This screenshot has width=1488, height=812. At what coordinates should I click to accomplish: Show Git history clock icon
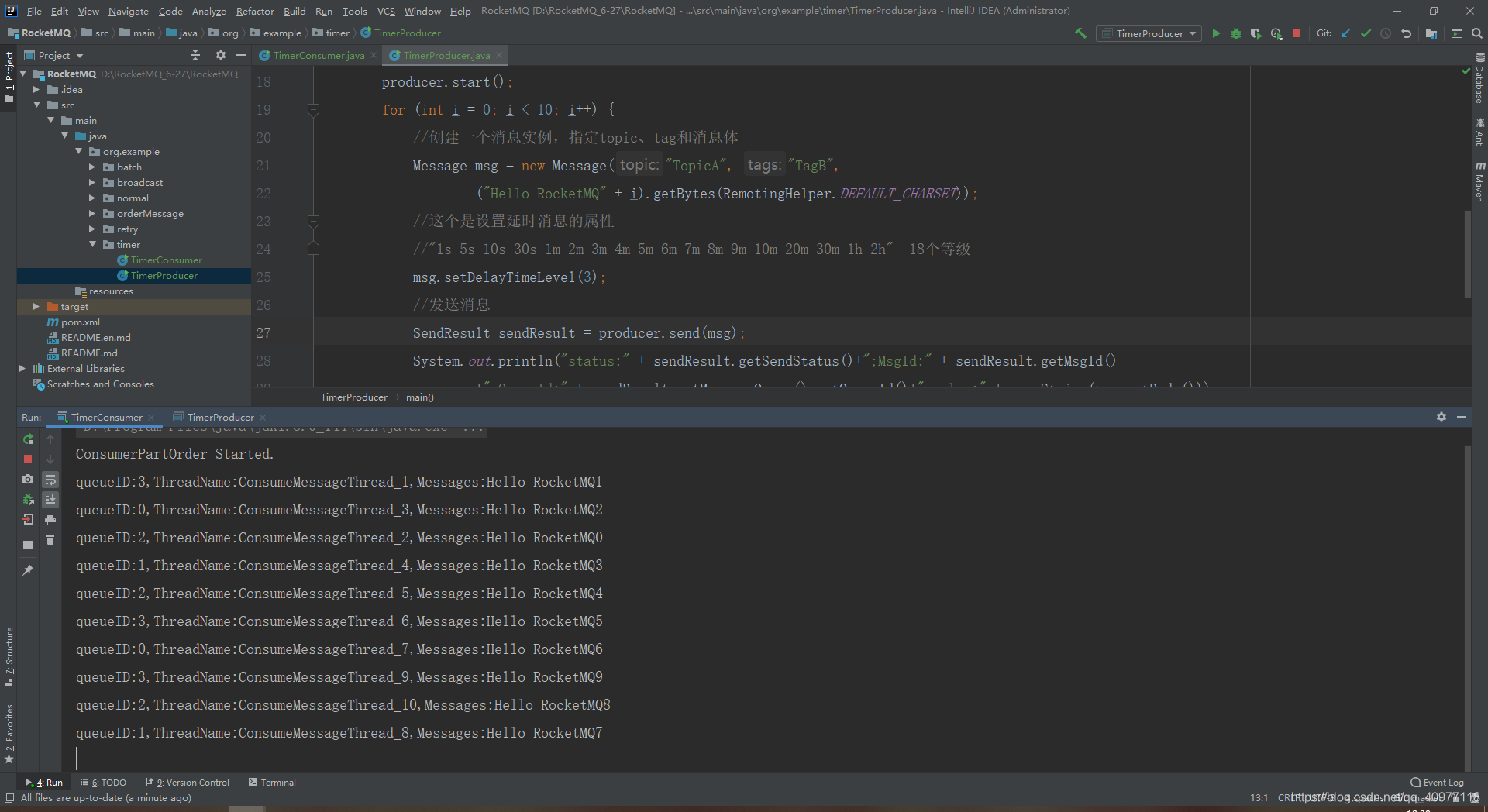point(1386,33)
